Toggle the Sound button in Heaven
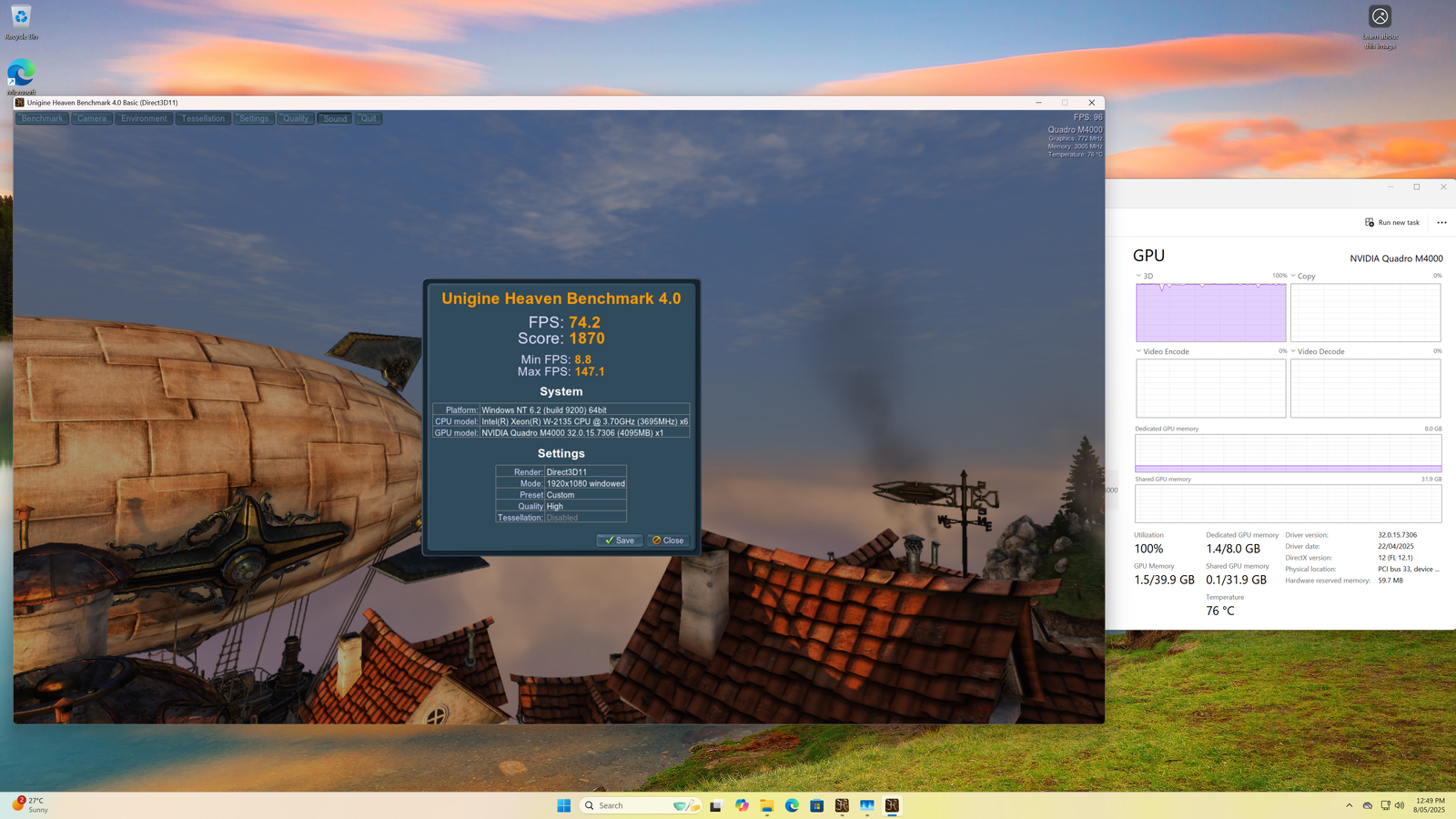The image size is (1456, 819). coord(335,118)
